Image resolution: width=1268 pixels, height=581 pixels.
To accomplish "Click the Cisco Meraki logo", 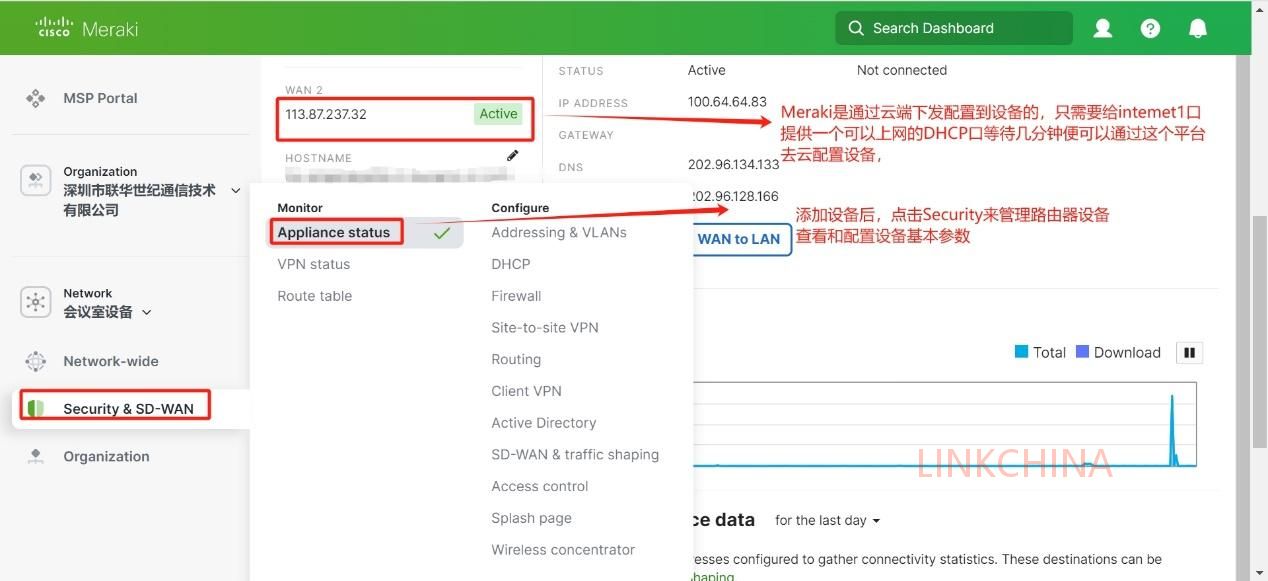I will click(x=87, y=28).
